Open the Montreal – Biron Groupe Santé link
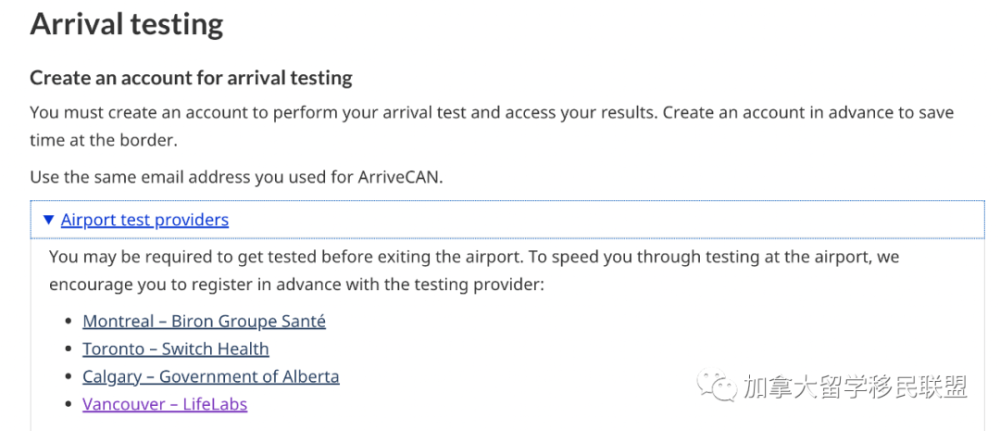The width and height of the screenshot is (1000, 431). click(204, 321)
